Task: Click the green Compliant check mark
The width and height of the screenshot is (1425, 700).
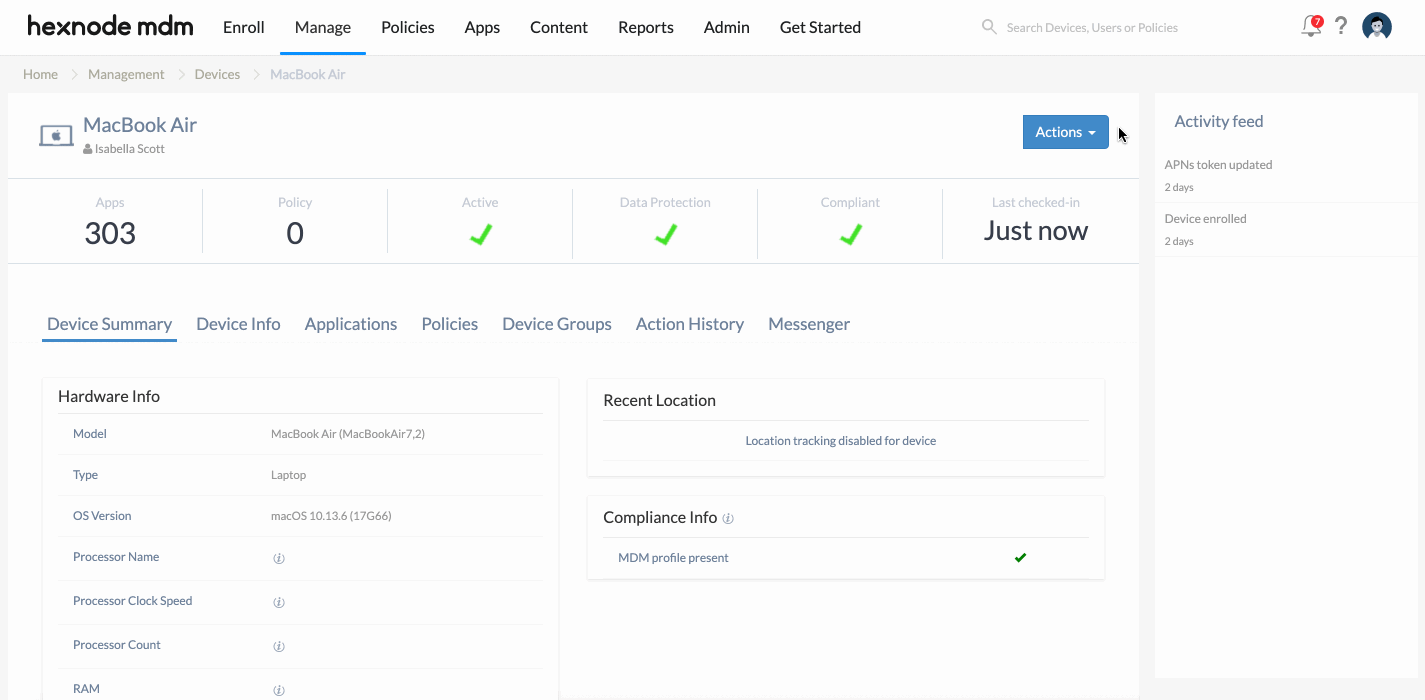Action: point(850,234)
